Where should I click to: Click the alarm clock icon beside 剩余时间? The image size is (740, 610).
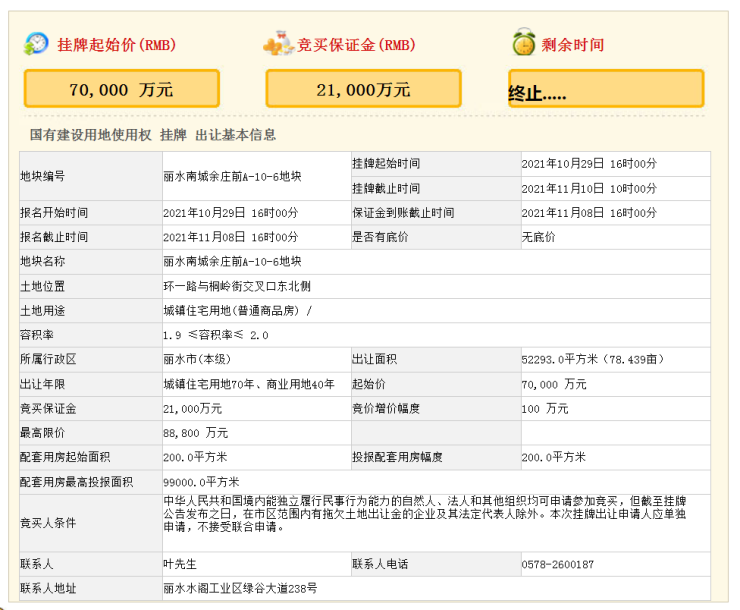click(522, 44)
